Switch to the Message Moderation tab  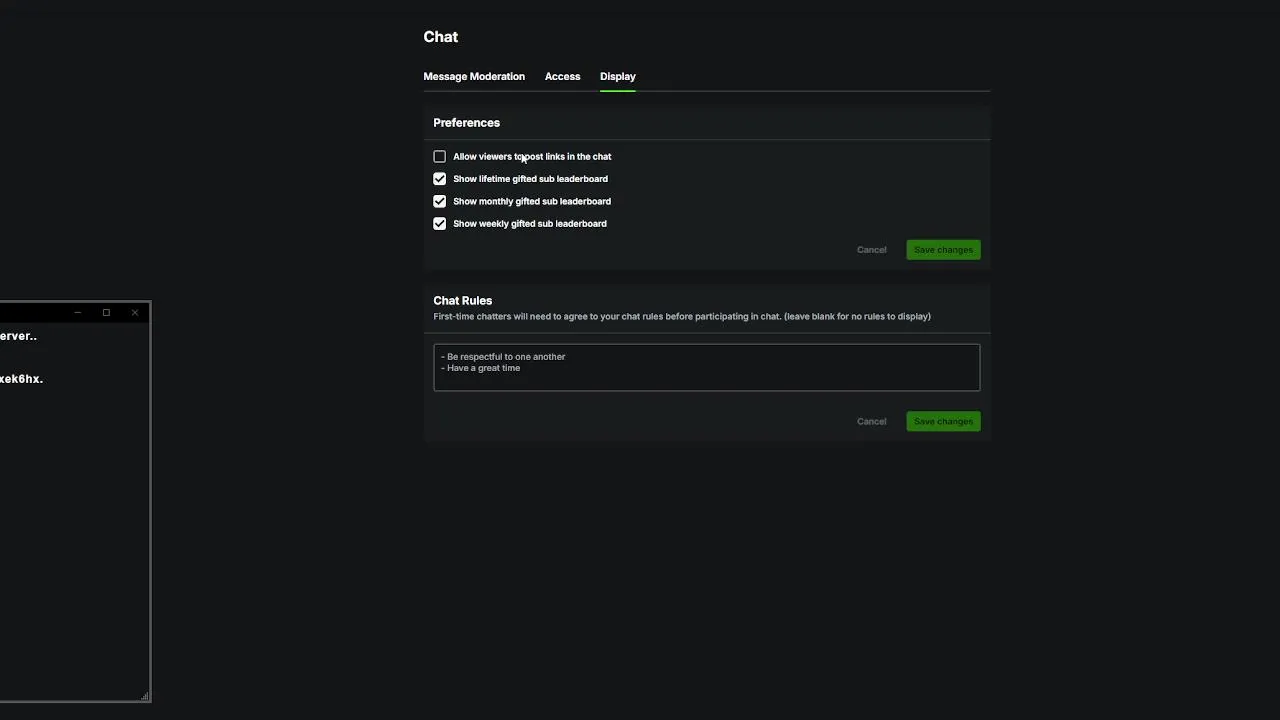pyautogui.click(x=474, y=76)
